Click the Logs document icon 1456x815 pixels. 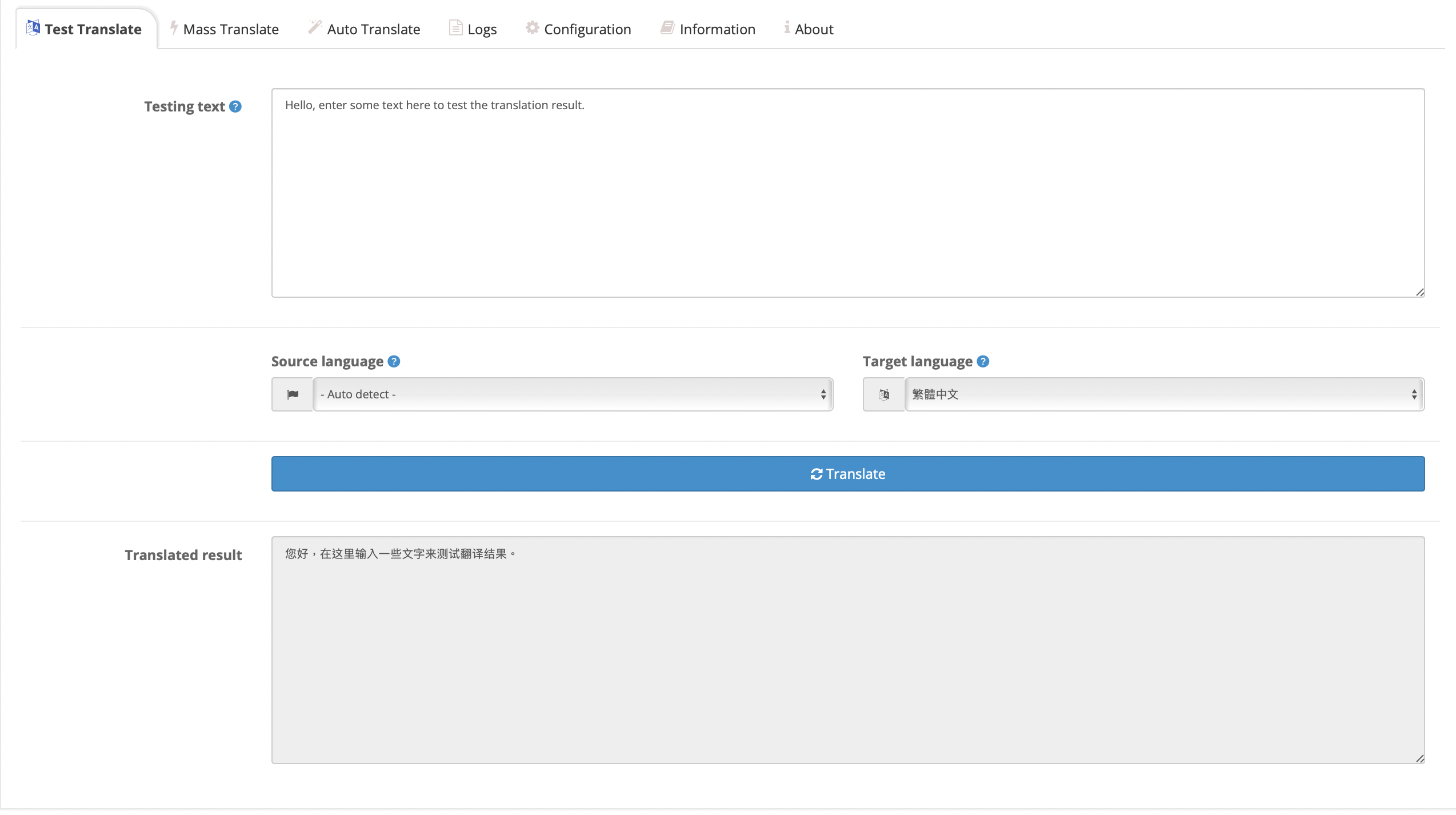455,27
